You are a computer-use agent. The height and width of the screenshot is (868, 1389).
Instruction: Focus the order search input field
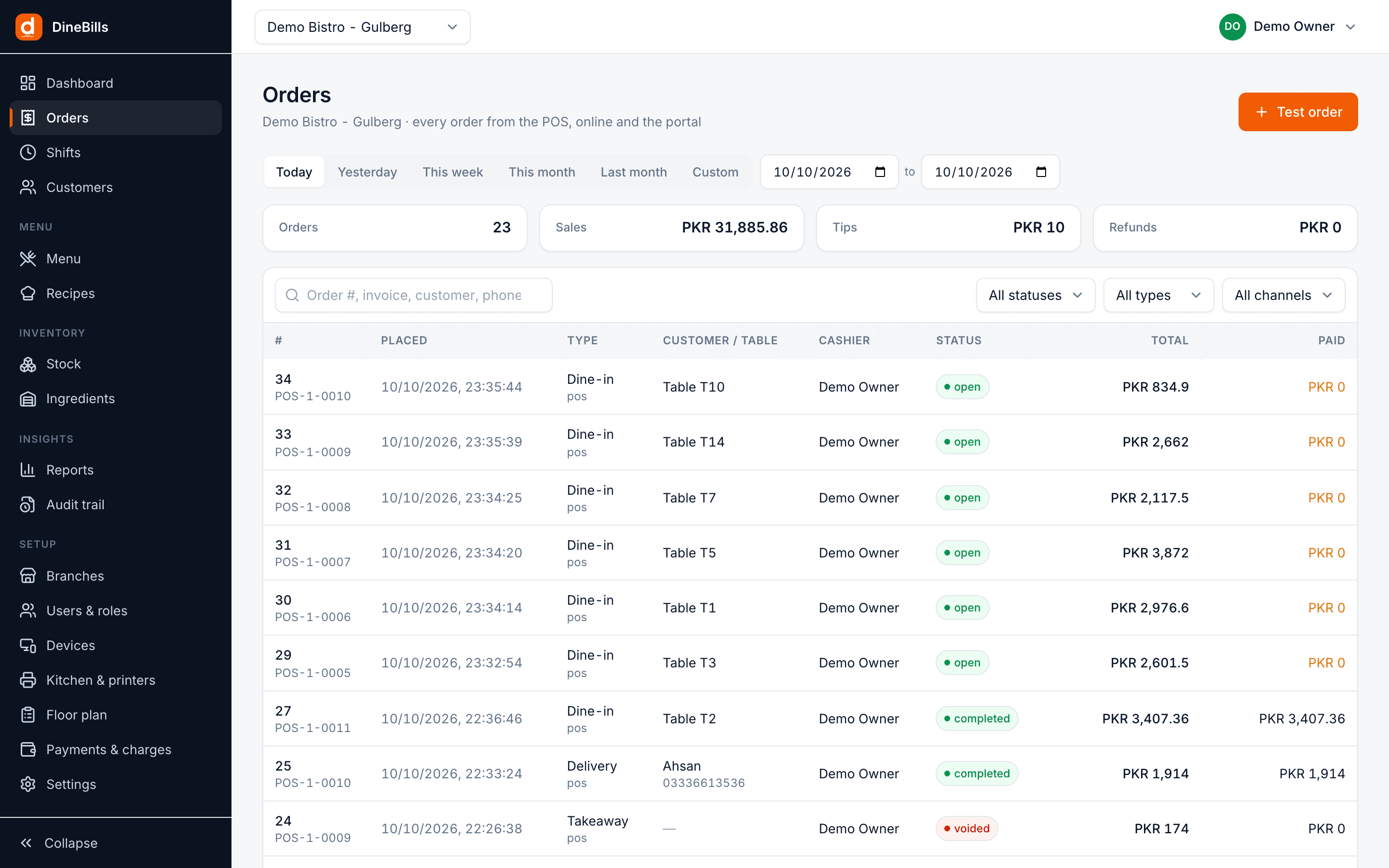413,295
